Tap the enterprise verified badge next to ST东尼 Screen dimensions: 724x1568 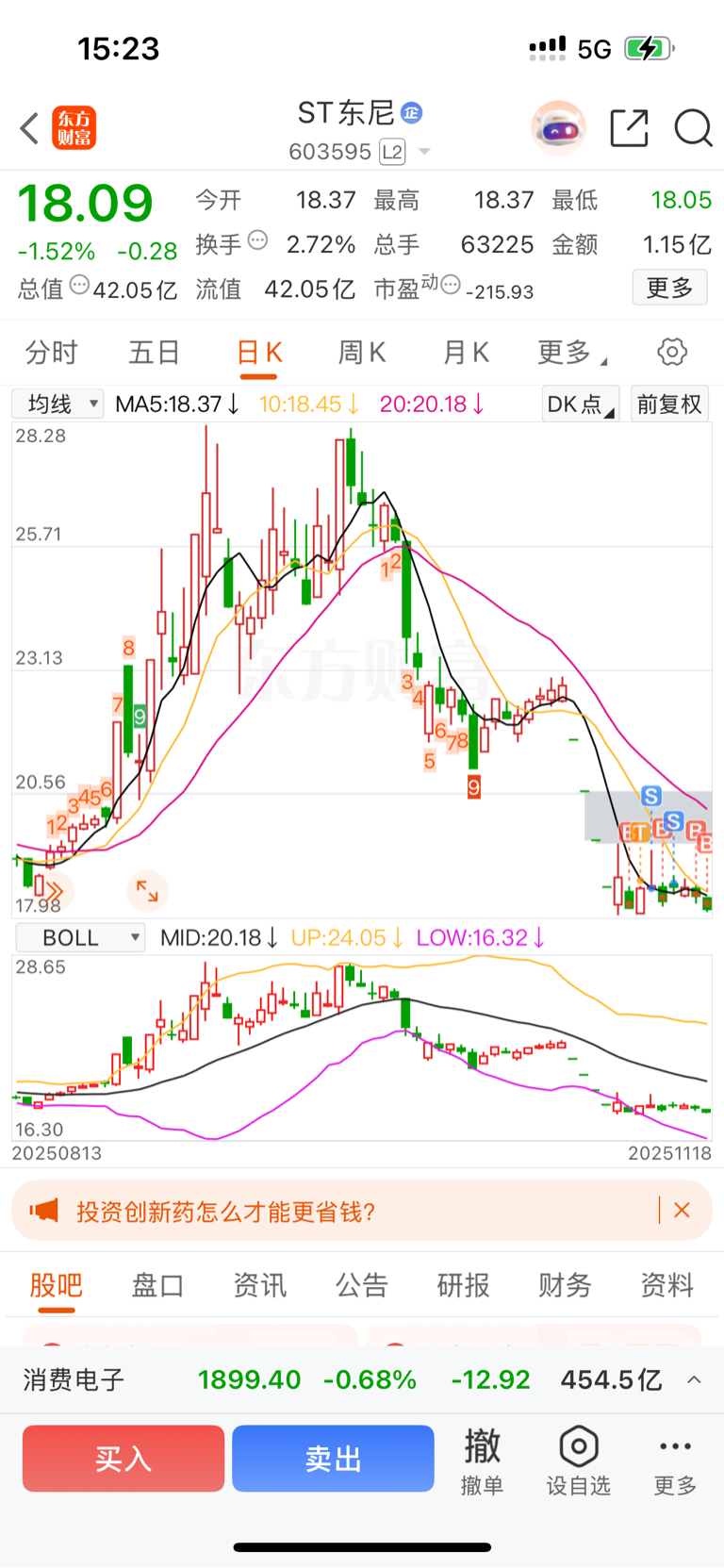(411, 113)
